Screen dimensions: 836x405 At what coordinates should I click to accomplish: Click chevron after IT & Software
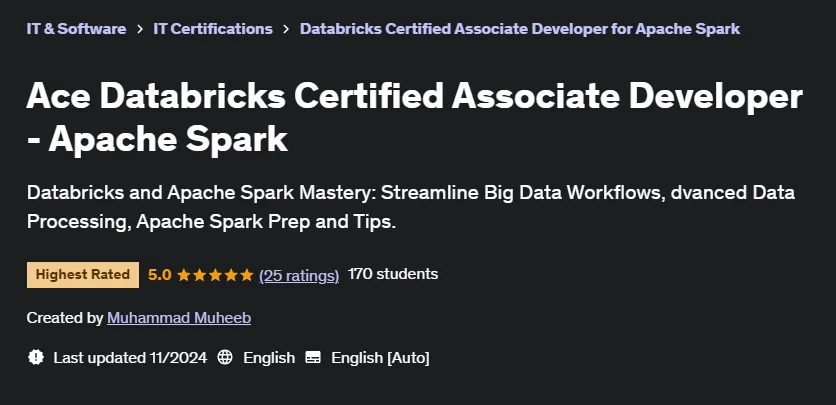[x=140, y=29]
